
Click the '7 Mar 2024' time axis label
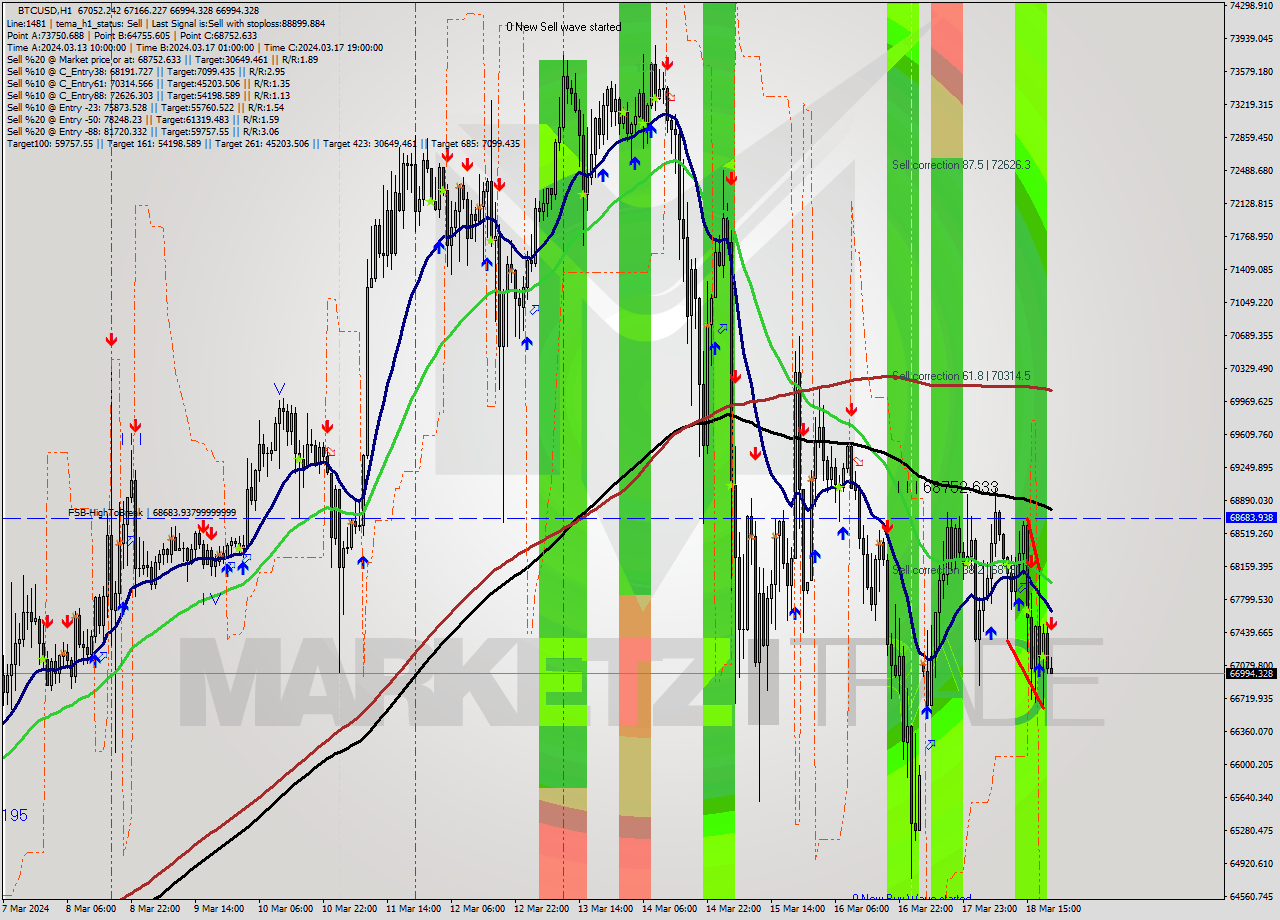coord(27,909)
